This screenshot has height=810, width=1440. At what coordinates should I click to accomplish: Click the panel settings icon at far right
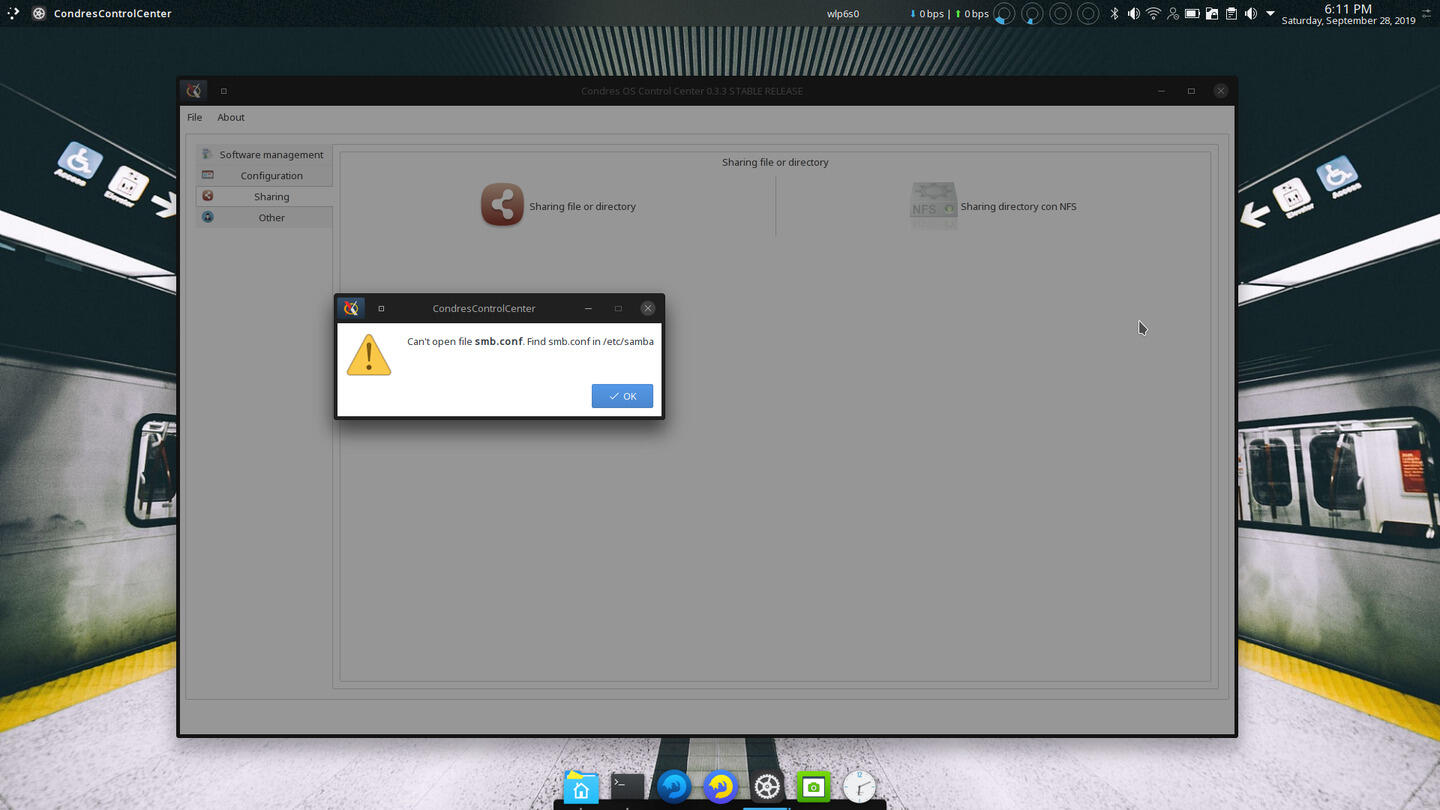(1427, 14)
